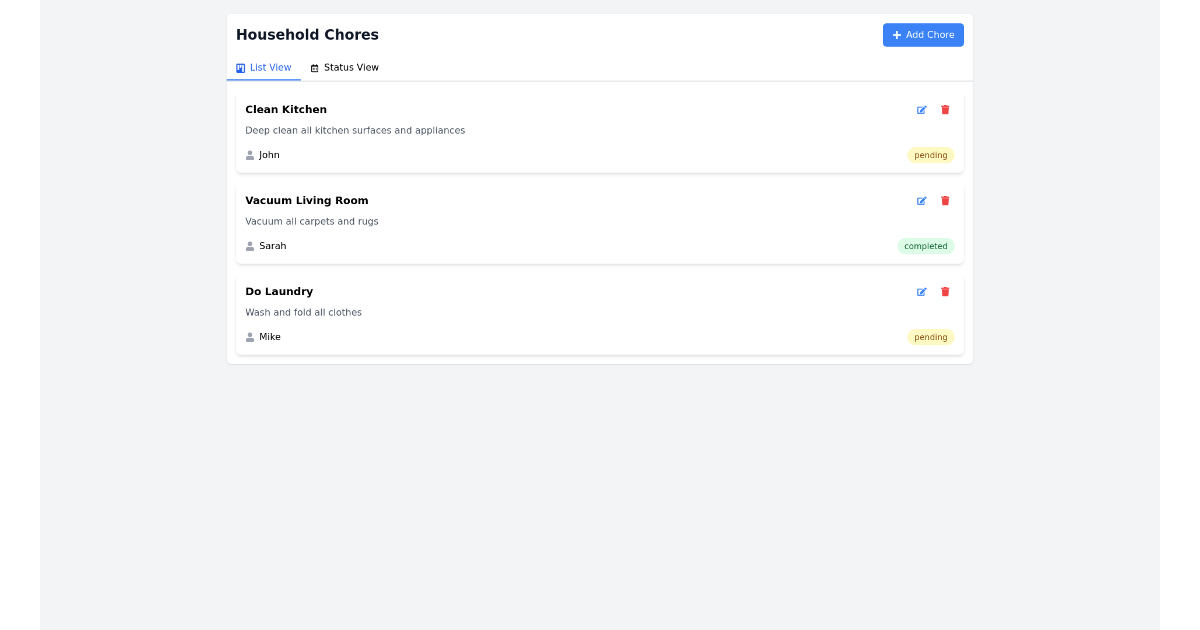Edit the Vacuum Living Room chore

[x=921, y=201]
